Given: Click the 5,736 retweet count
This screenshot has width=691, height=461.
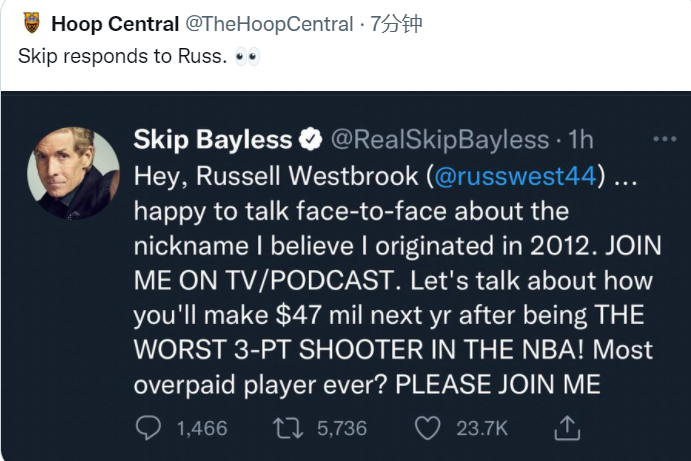Looking at the screenshot, I should [341, 428].
